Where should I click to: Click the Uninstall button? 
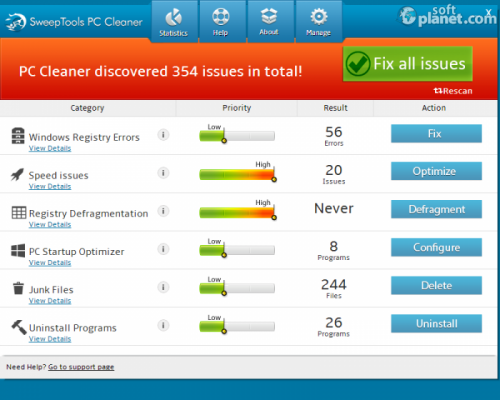(x=436, y=324)
